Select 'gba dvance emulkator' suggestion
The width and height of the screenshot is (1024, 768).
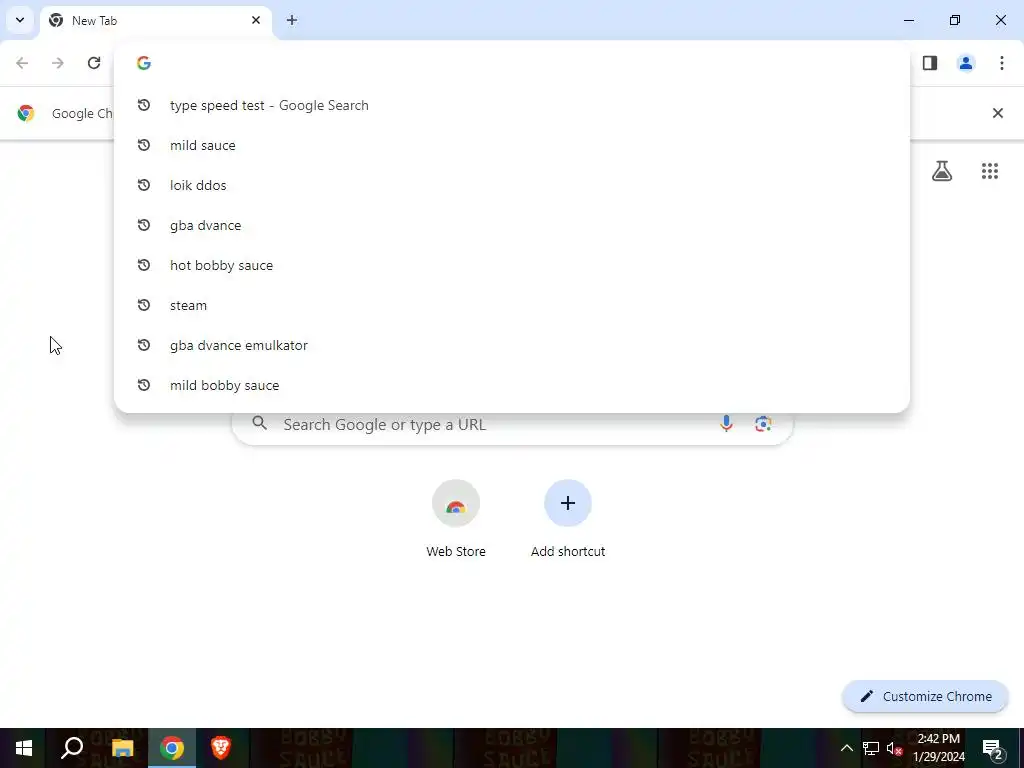(x=512, y=345)
